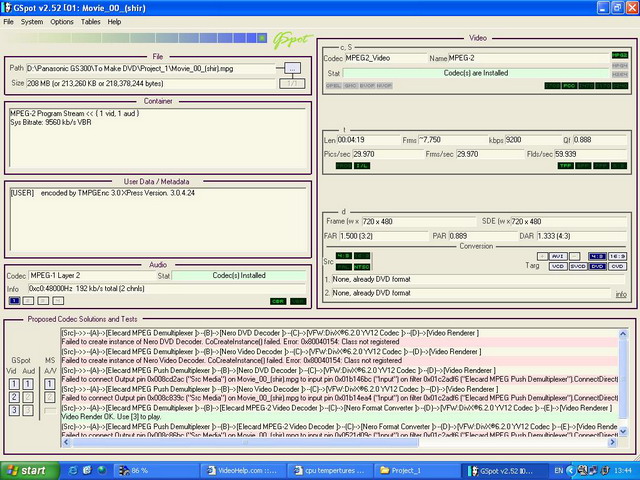Click the audio CBR indicator

tap(278, 301)
